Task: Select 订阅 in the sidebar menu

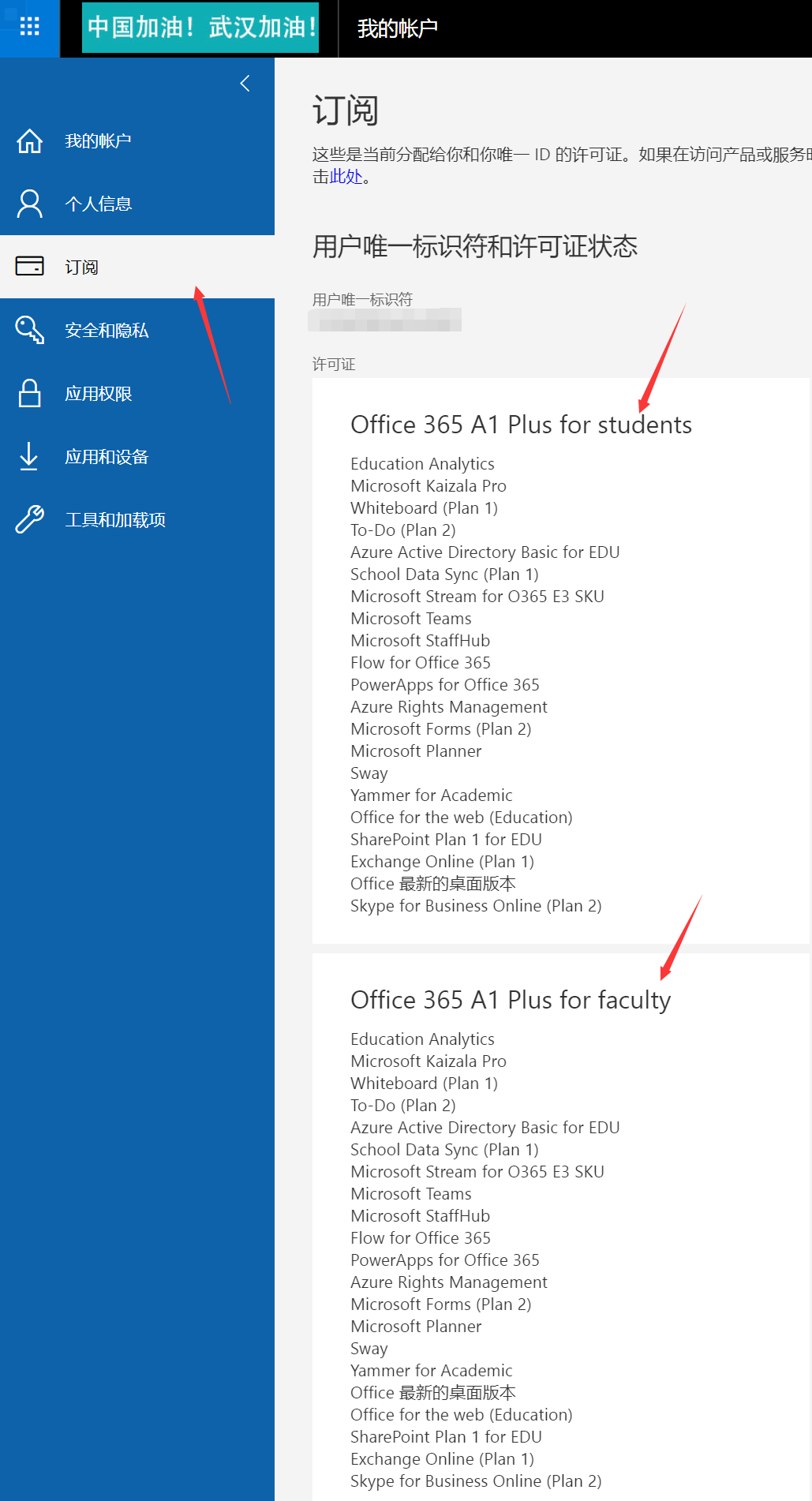Action: (x=137, y=267)
